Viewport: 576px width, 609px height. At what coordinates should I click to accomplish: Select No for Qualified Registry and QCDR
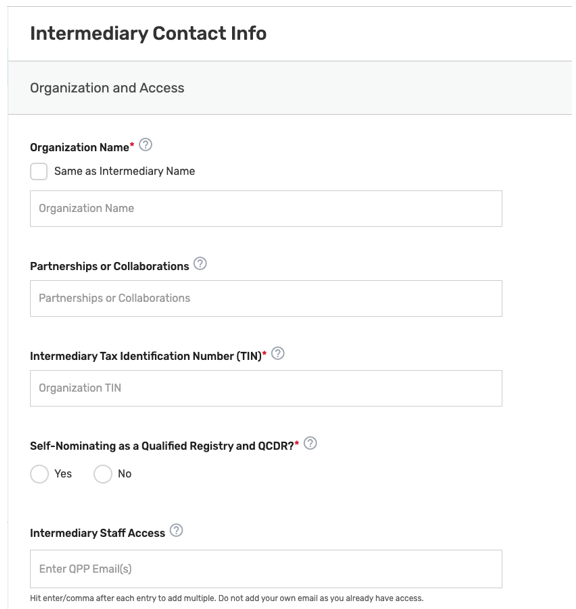tap(103, 474)
